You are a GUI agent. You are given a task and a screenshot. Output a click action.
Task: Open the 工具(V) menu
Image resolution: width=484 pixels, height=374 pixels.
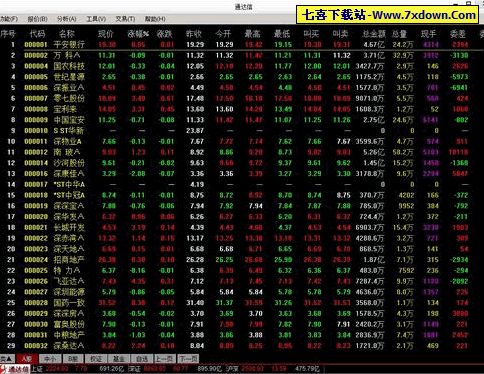(96, 19)
